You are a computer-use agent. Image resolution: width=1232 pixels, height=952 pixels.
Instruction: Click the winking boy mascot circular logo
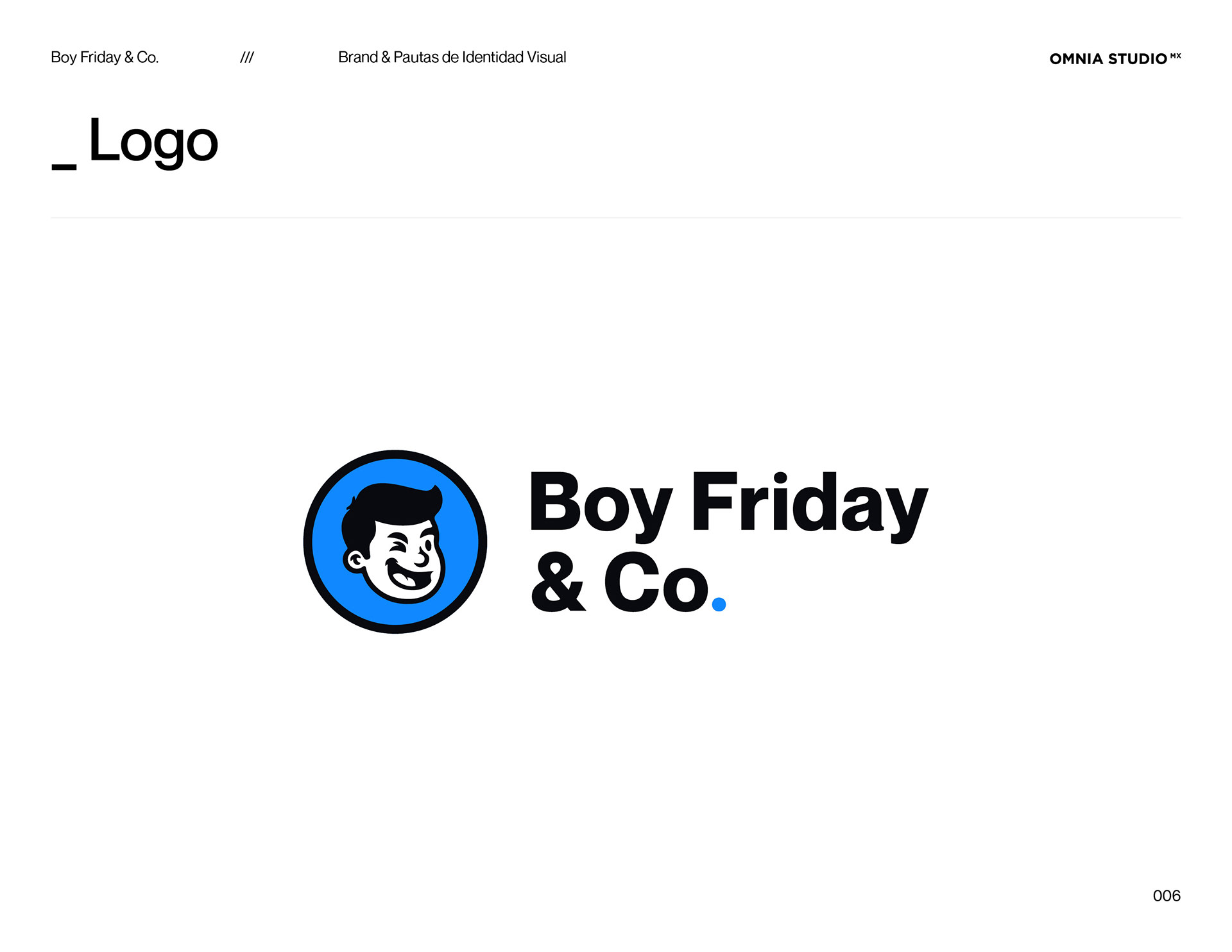point(395,541)
